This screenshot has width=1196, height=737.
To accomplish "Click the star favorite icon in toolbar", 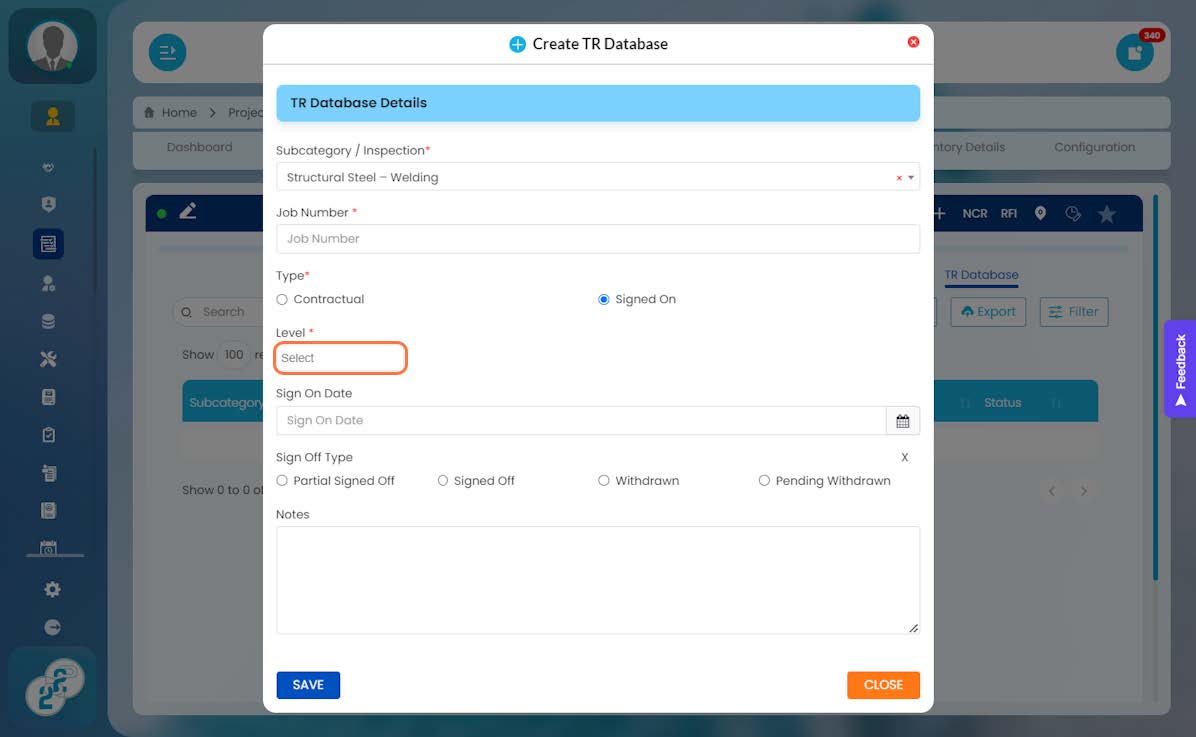I will (x=1106, y=214).
